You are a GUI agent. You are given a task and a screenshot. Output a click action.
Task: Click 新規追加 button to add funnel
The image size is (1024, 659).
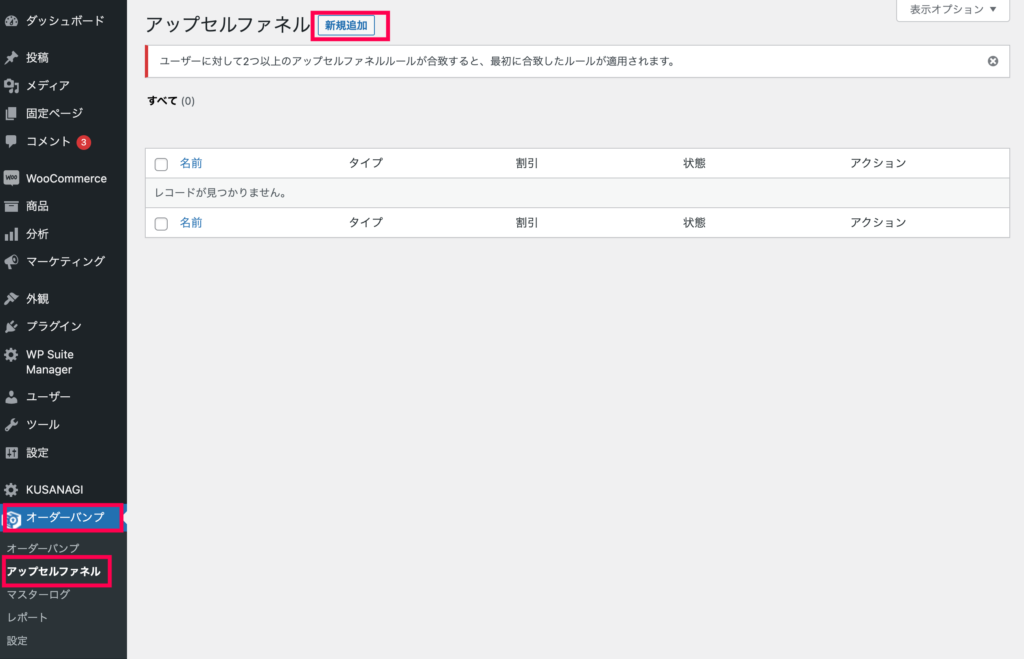pos(346,25)
